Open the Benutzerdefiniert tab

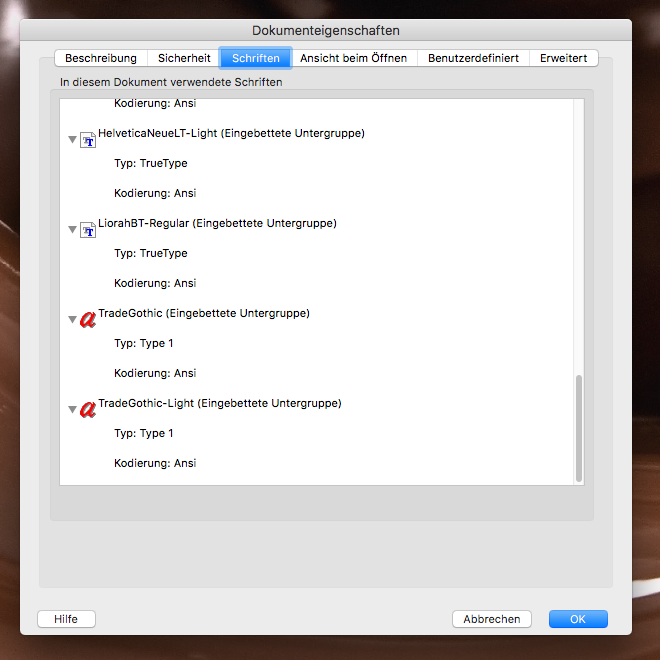pos(473,58)
